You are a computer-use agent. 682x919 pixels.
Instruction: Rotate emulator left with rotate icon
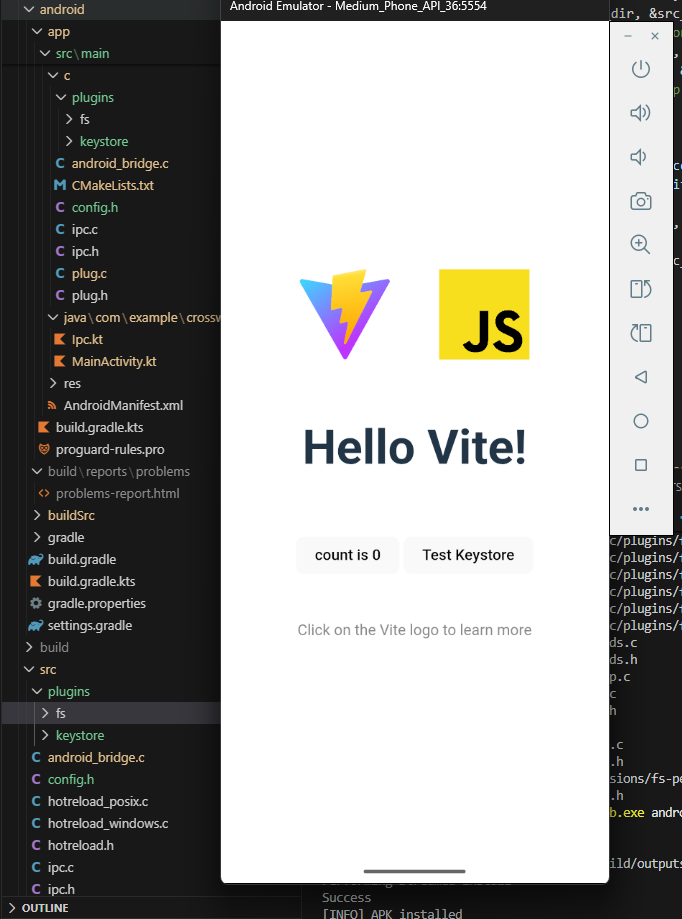(x=640, y=288)
